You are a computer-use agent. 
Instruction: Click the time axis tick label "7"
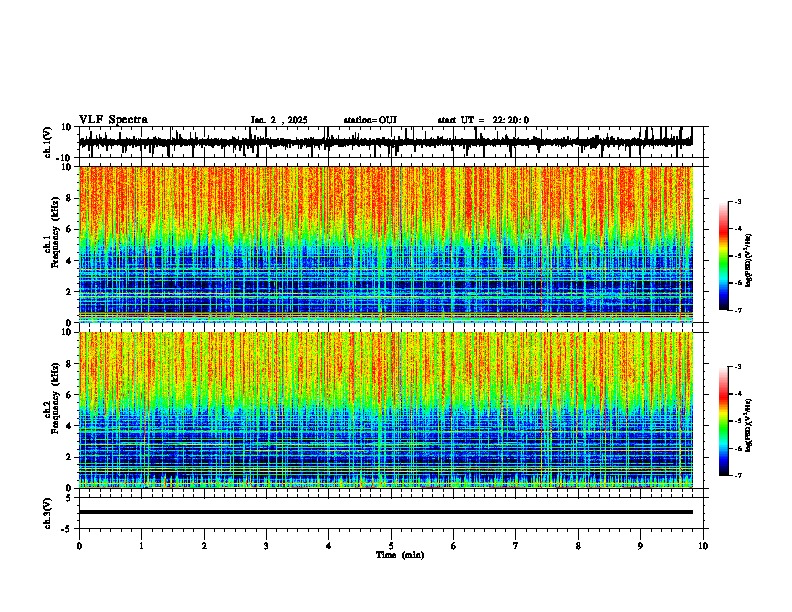point(516,546)
